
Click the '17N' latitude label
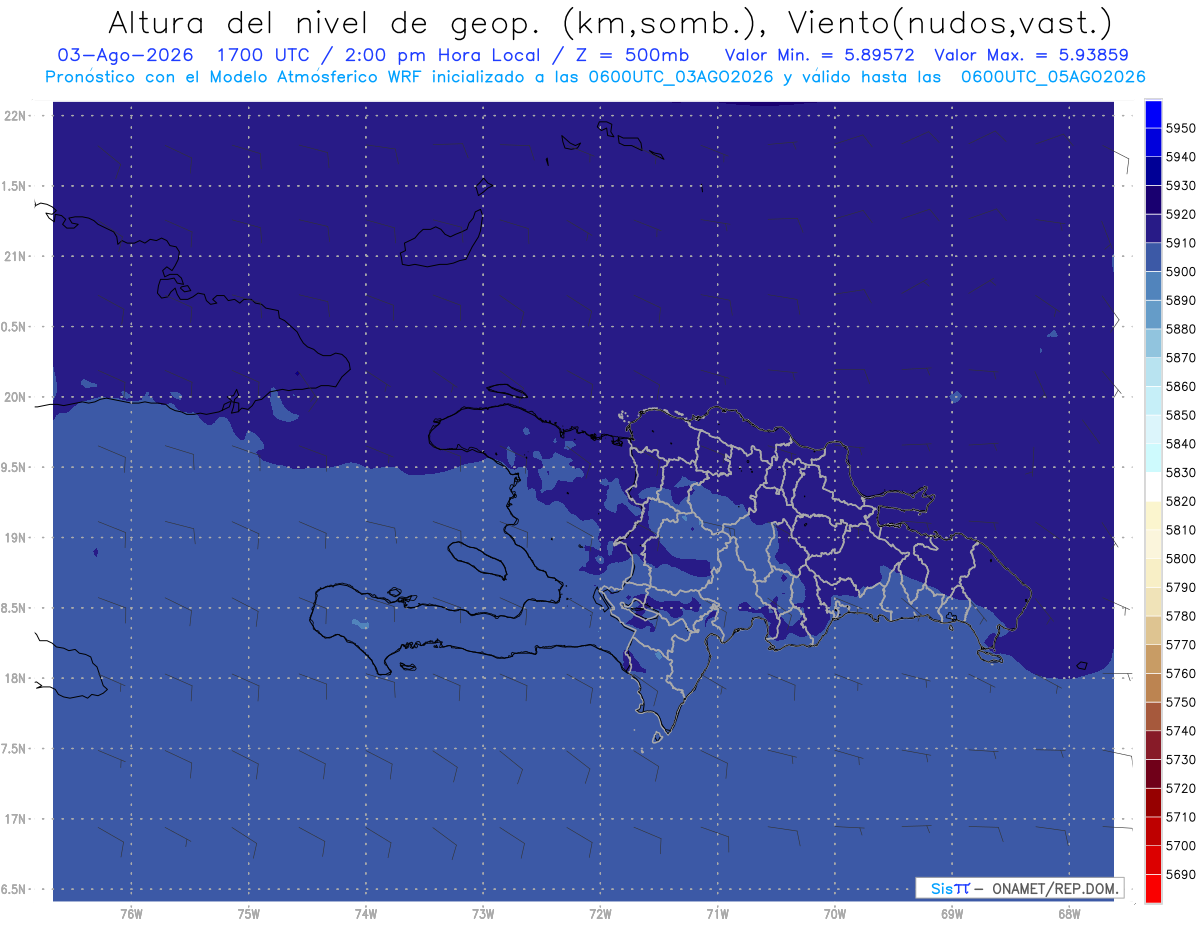(17, 819)
